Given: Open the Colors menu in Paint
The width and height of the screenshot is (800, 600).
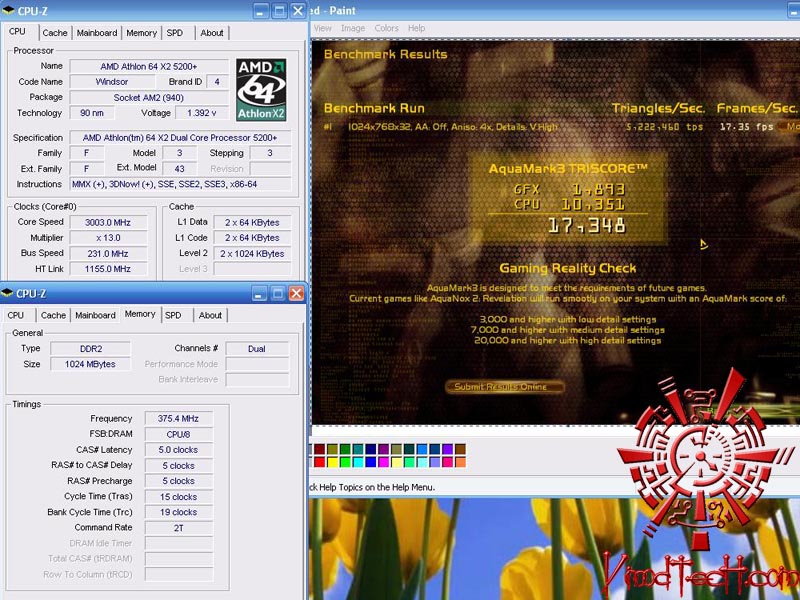Looking at the screenshot, I should tap(386, 28).
